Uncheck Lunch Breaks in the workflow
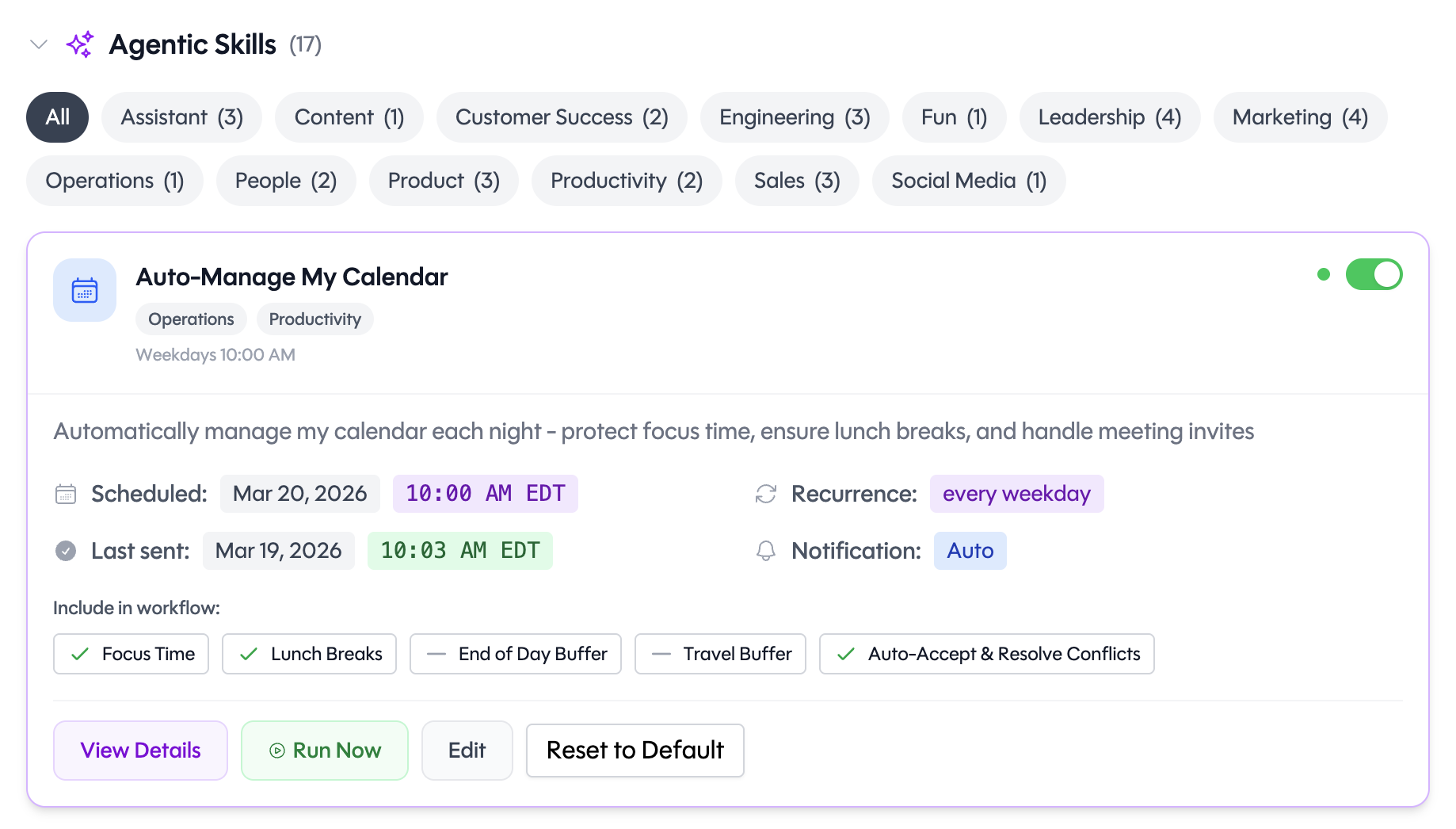 pos(309,654)
